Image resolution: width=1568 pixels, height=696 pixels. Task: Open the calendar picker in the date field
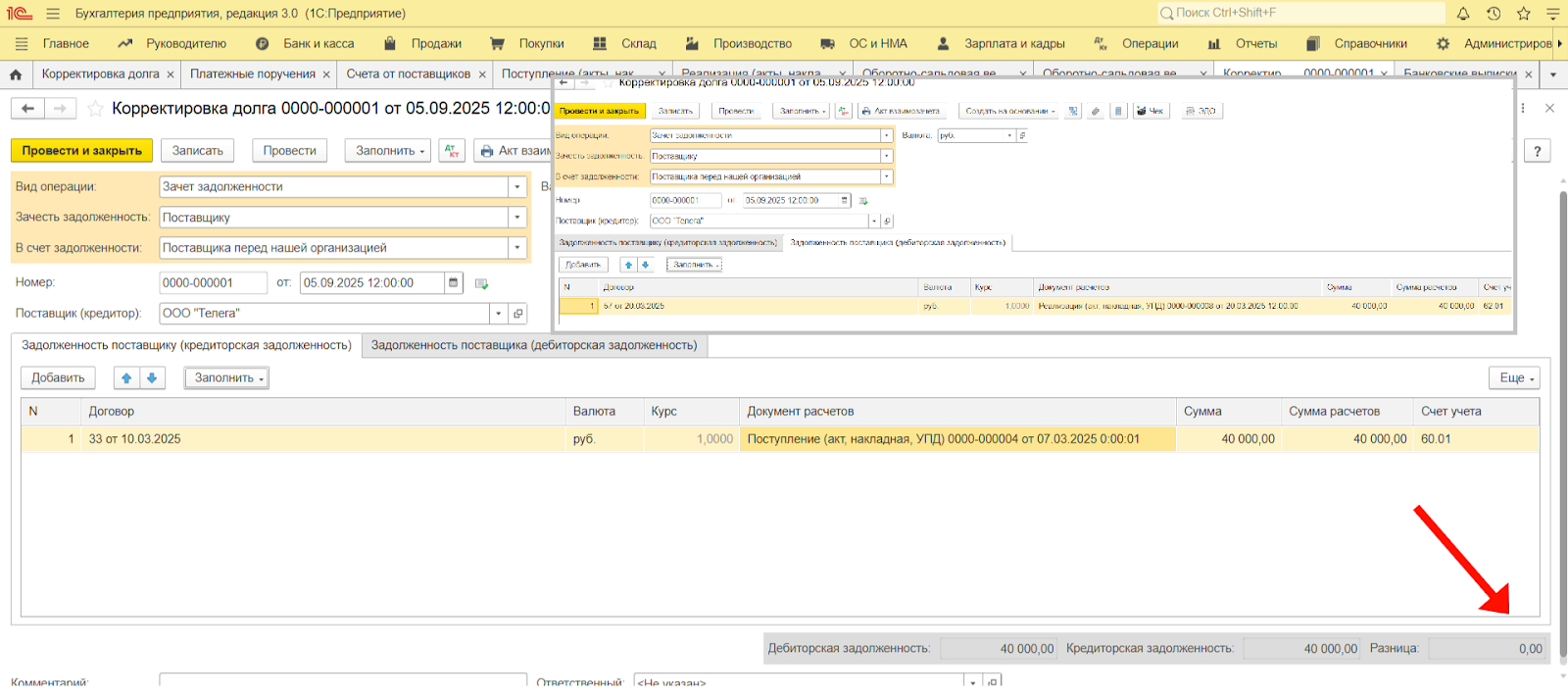coord(453,283)
